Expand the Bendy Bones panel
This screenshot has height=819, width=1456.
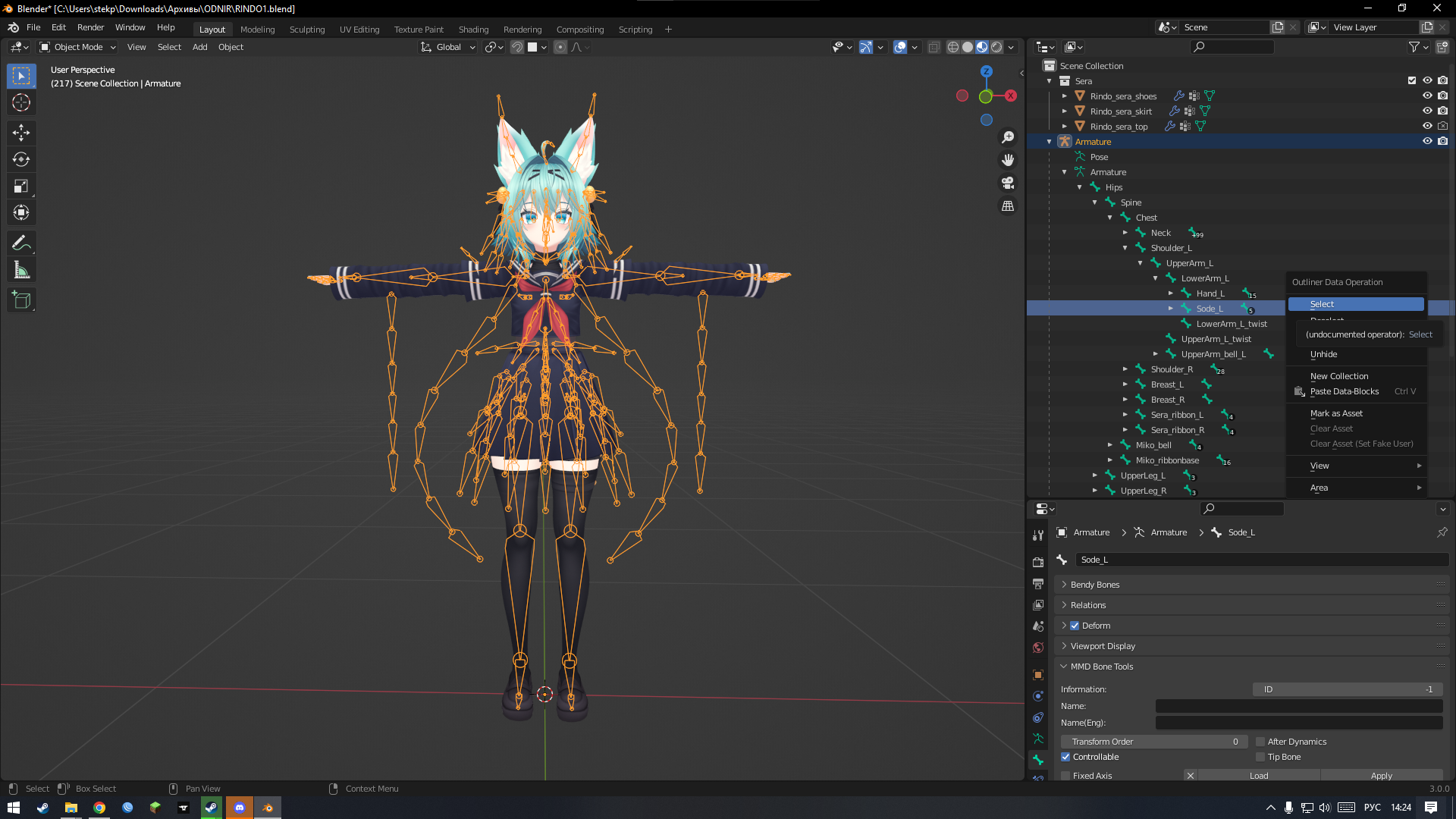tap(1094, 585)
